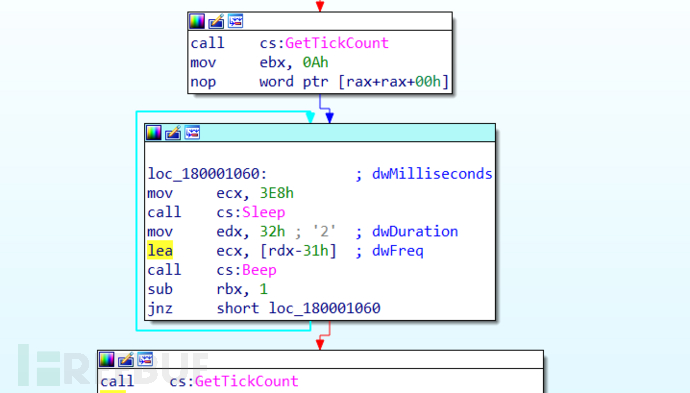Click the dwMilliseconds comment
690x393 pixels.
point(432,174)
